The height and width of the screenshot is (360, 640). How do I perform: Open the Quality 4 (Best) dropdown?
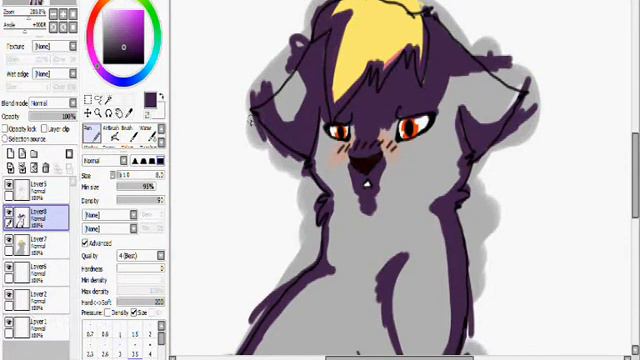[141, 256]
